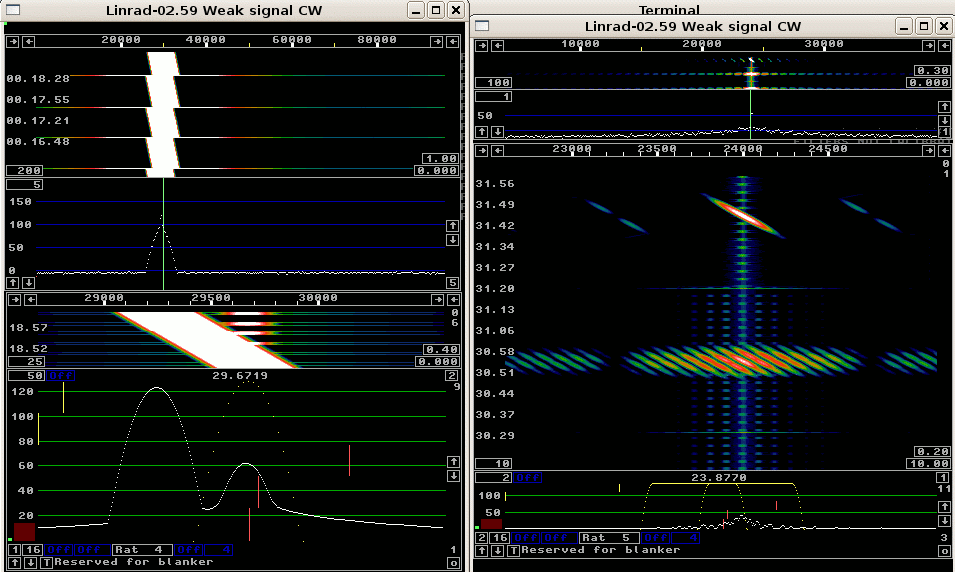Click the right-arrow after 30000 on the left window's scale

[438, 299]
